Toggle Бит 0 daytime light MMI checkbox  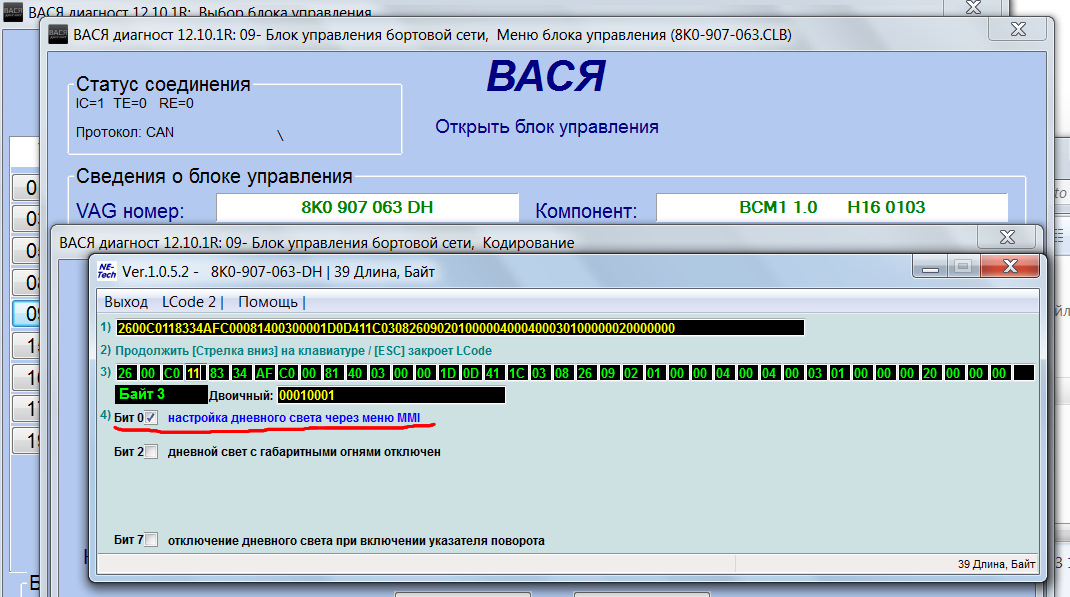[151, 418]
